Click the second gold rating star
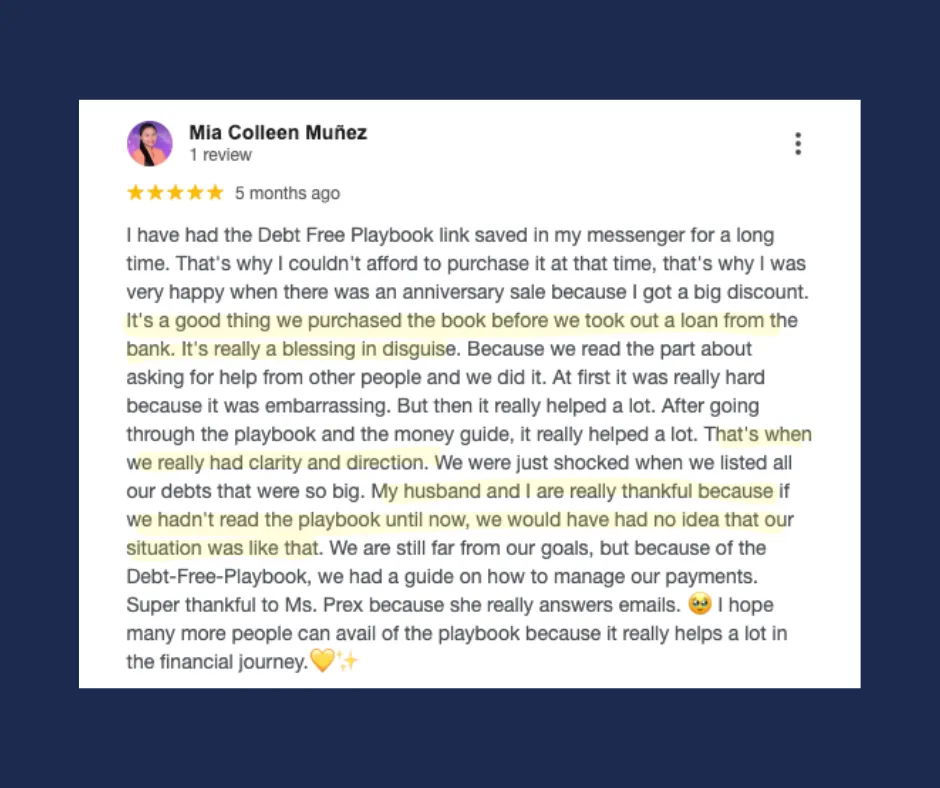The image size is (940, 788). 155,193
